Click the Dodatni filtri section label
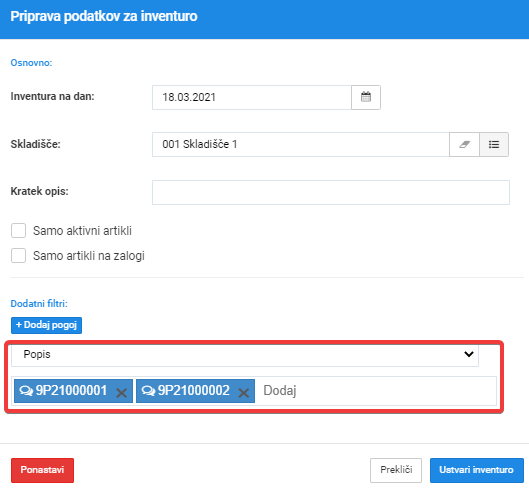529x495 pixels. pos(39,304)
